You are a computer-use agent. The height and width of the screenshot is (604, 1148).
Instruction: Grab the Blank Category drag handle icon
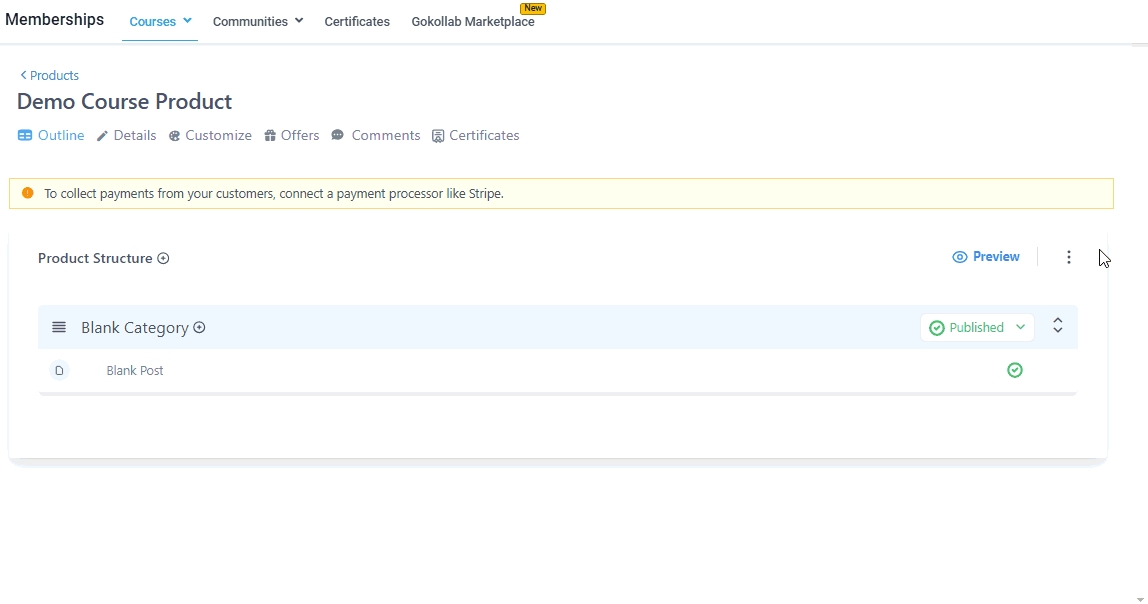59,328
